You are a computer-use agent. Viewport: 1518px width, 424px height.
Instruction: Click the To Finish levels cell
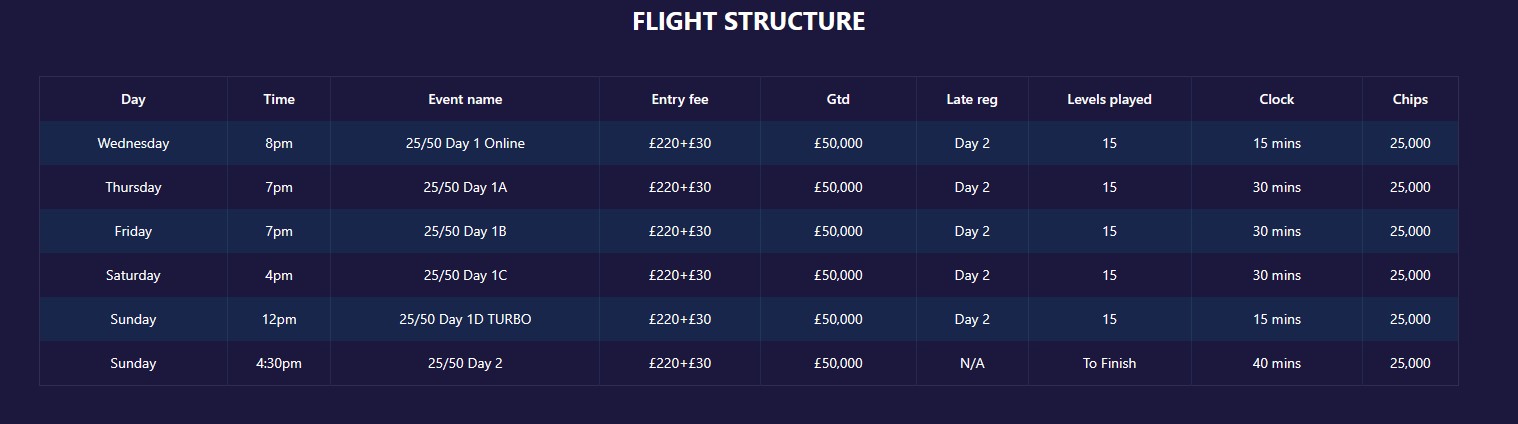click(1109, 363)
